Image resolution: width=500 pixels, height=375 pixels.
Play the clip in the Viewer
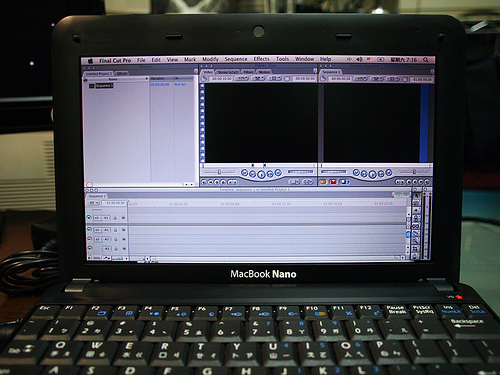point(261,174)
